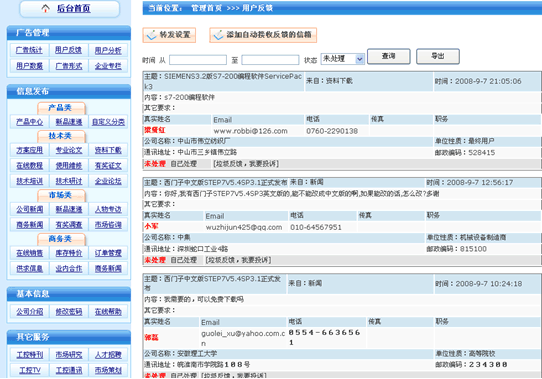Viewport: 542px width, 379px height.
Task: Open 专业论文 link
Action: 69,150
